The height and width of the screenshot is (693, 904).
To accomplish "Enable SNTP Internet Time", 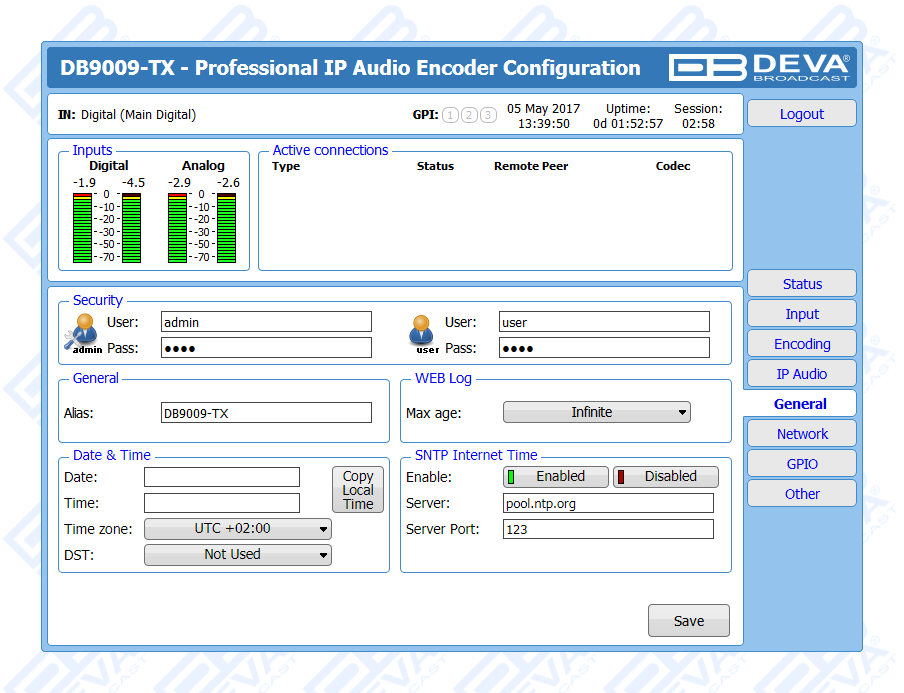I will (x=557, y=477).
